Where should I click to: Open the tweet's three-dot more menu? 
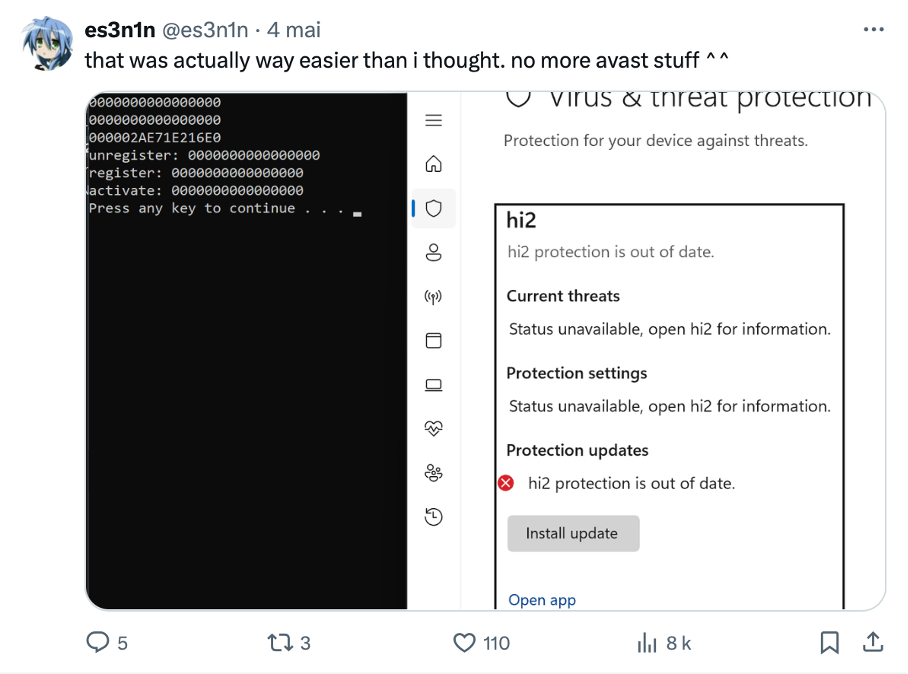(873, 30)
